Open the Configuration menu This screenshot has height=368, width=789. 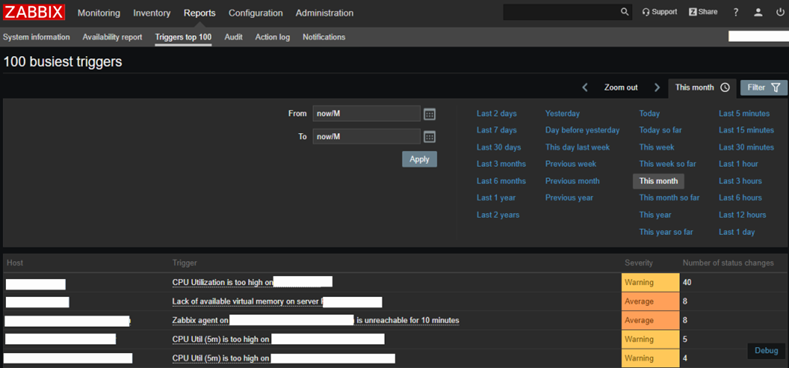pyautogui.click(x=256, y=13)
